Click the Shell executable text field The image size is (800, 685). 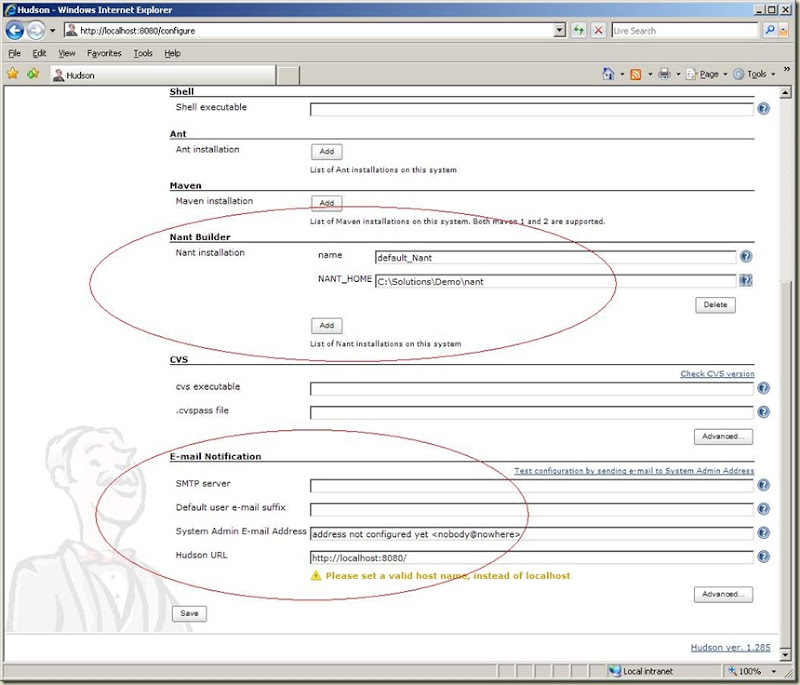tap(531, 109)
